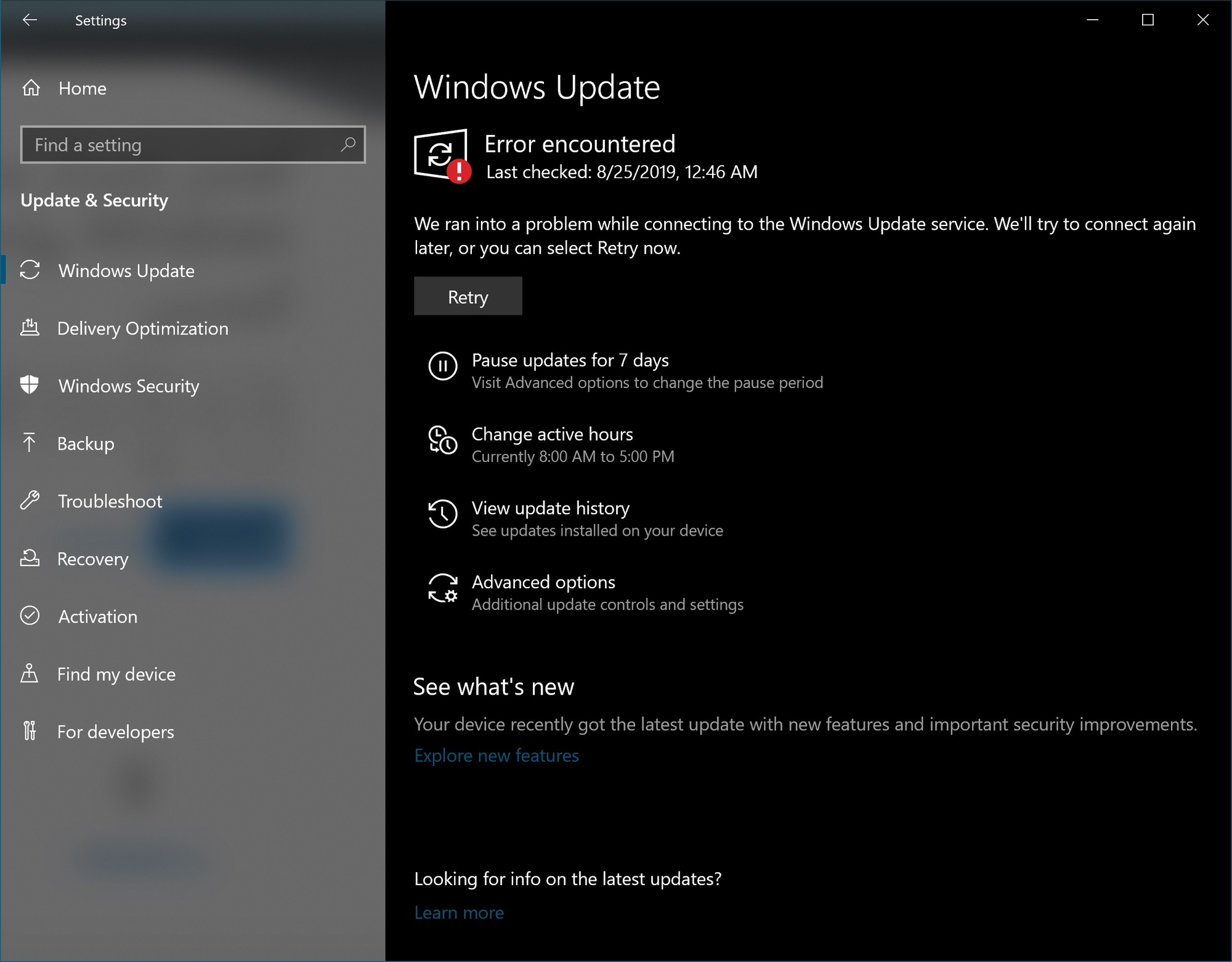Click the active hours clock icon
The width and height of the screenshot is (1232, 962).
click(x=442, y=440)
